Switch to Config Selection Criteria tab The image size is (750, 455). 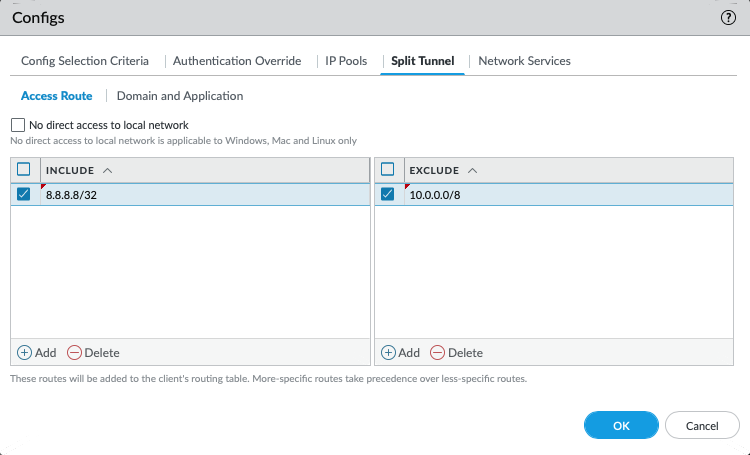85,61
